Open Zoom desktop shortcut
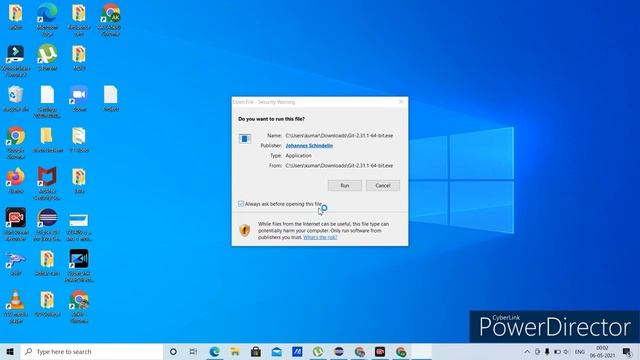This screenshot has height=360, width=640. [x=79, y=98]
